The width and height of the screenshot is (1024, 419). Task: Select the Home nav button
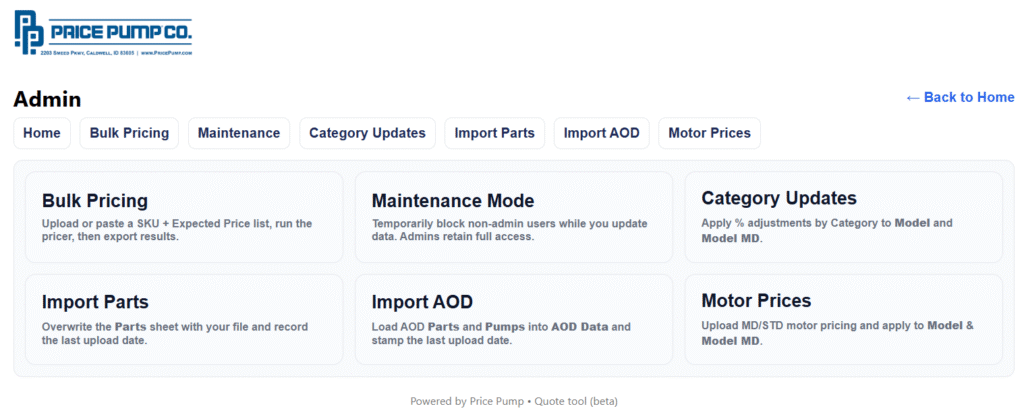42,133
